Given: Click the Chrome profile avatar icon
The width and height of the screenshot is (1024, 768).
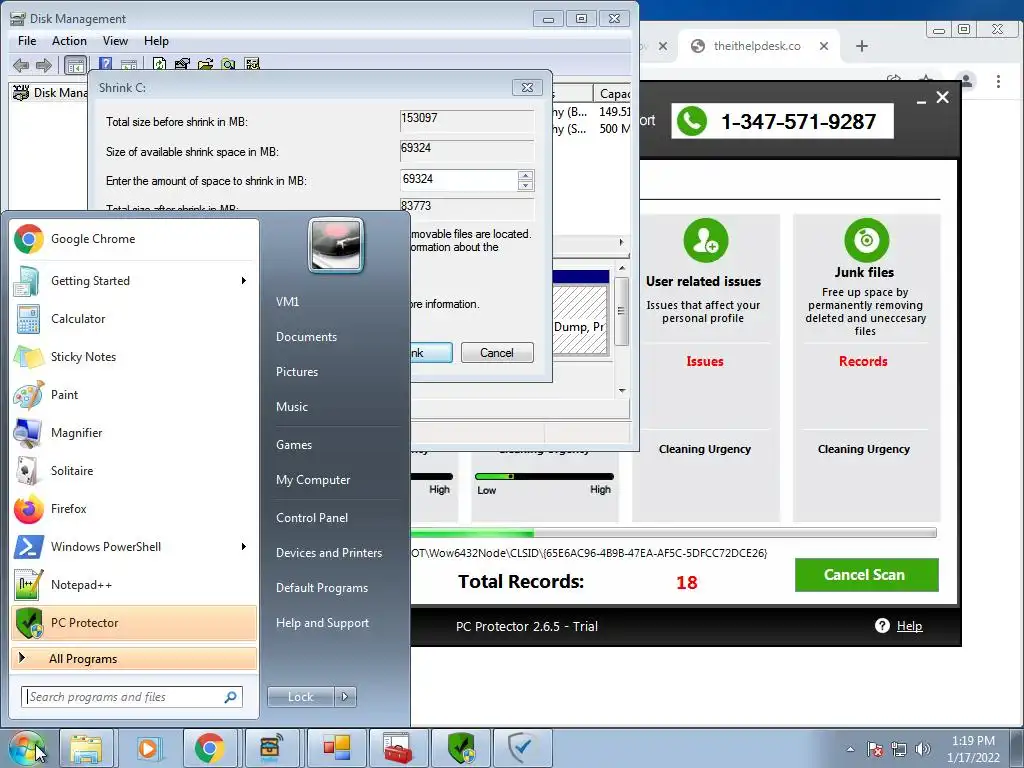Looking at the screenshot, I should tap(966, 81).
